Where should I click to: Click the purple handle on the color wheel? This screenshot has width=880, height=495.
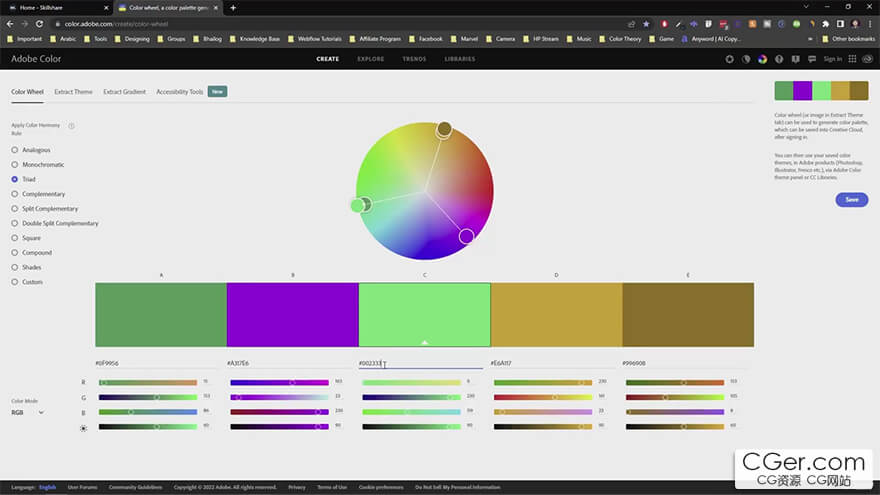pos(466,236)
